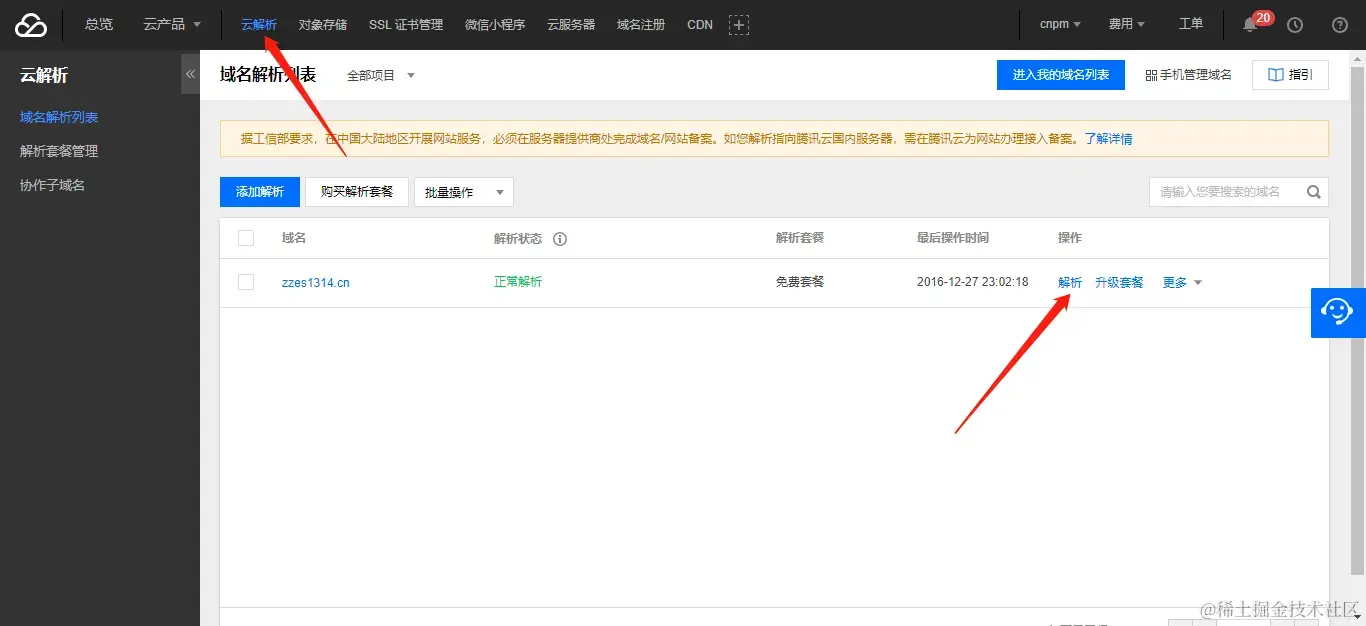
Task: Follow the 了解详情 link
Action: click(1109, 139)
